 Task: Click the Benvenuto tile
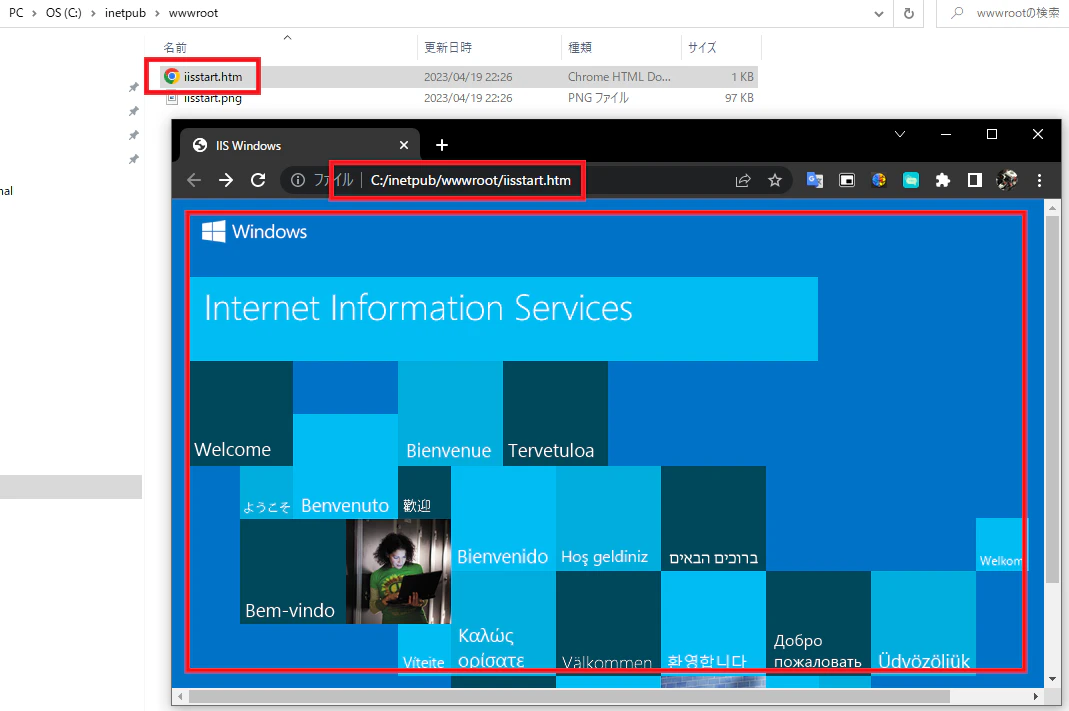coord(345,467)
